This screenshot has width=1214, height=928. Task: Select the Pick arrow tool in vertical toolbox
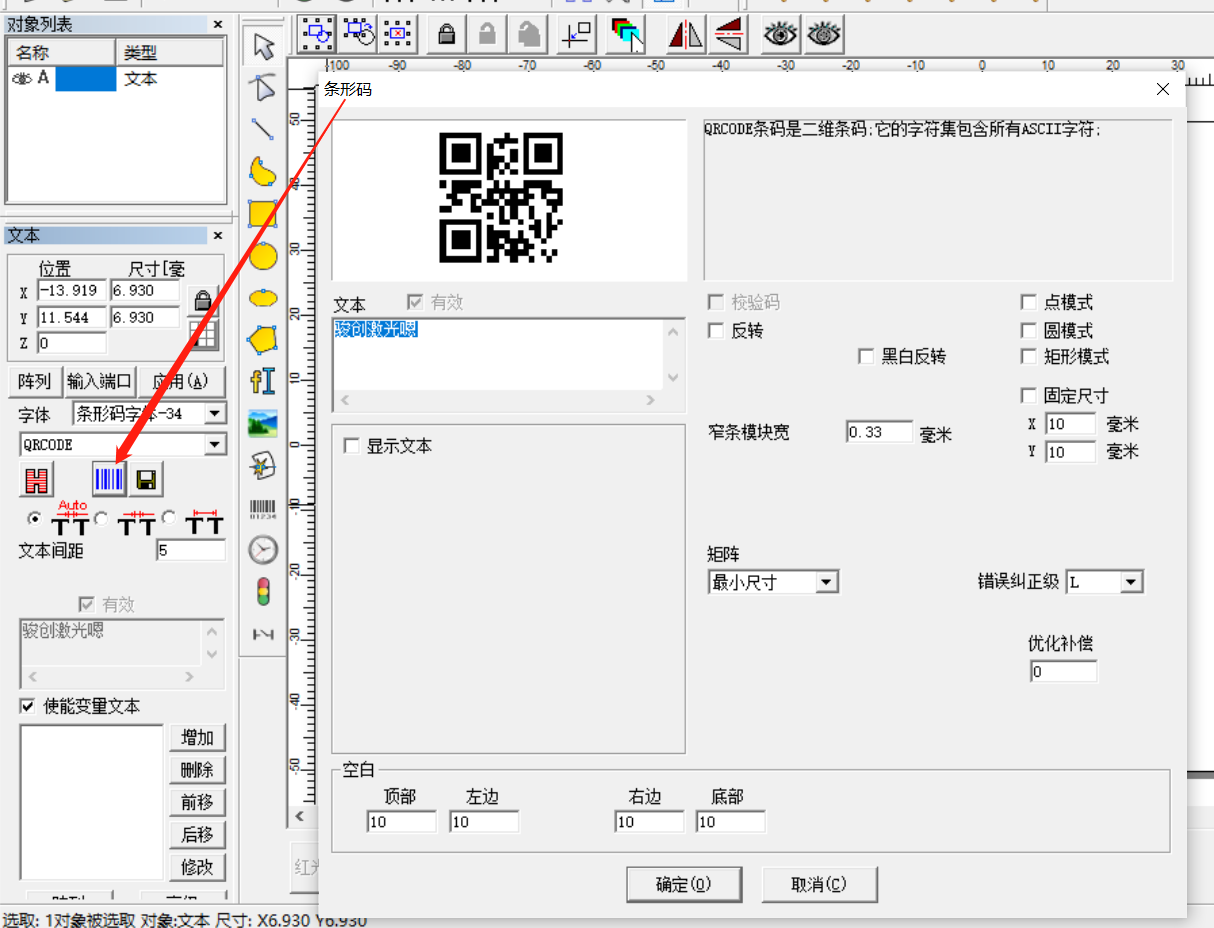(263, 46)
